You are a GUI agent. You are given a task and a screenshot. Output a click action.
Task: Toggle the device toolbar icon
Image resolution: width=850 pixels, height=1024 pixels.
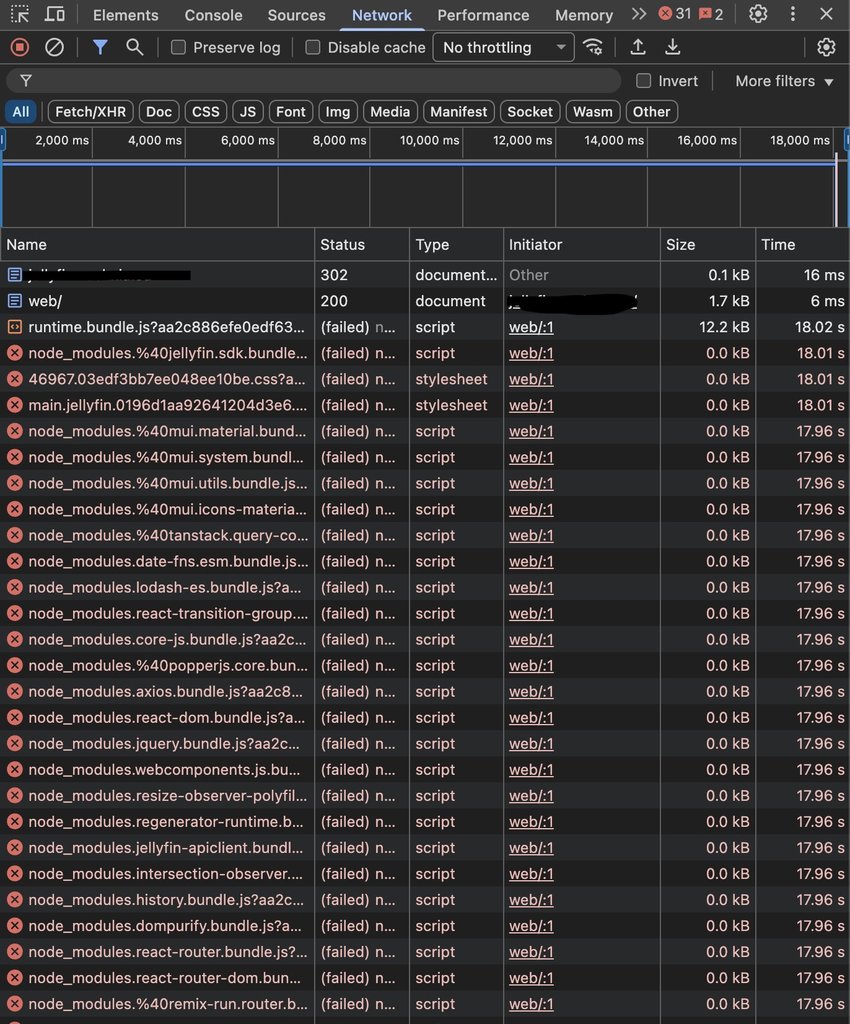(55, 14)
